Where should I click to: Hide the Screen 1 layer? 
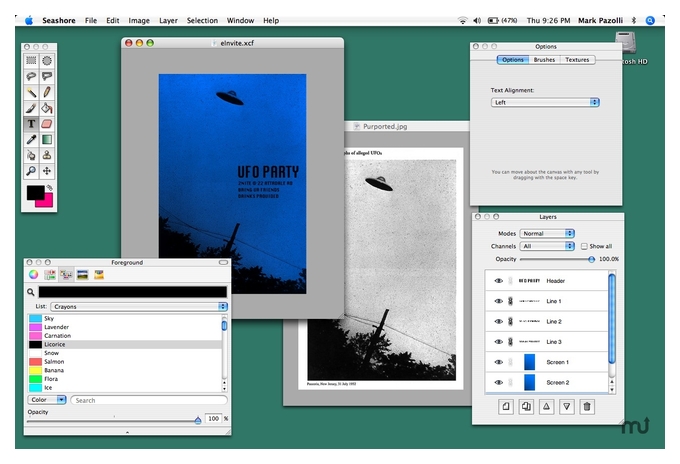(x=499, y=362)
